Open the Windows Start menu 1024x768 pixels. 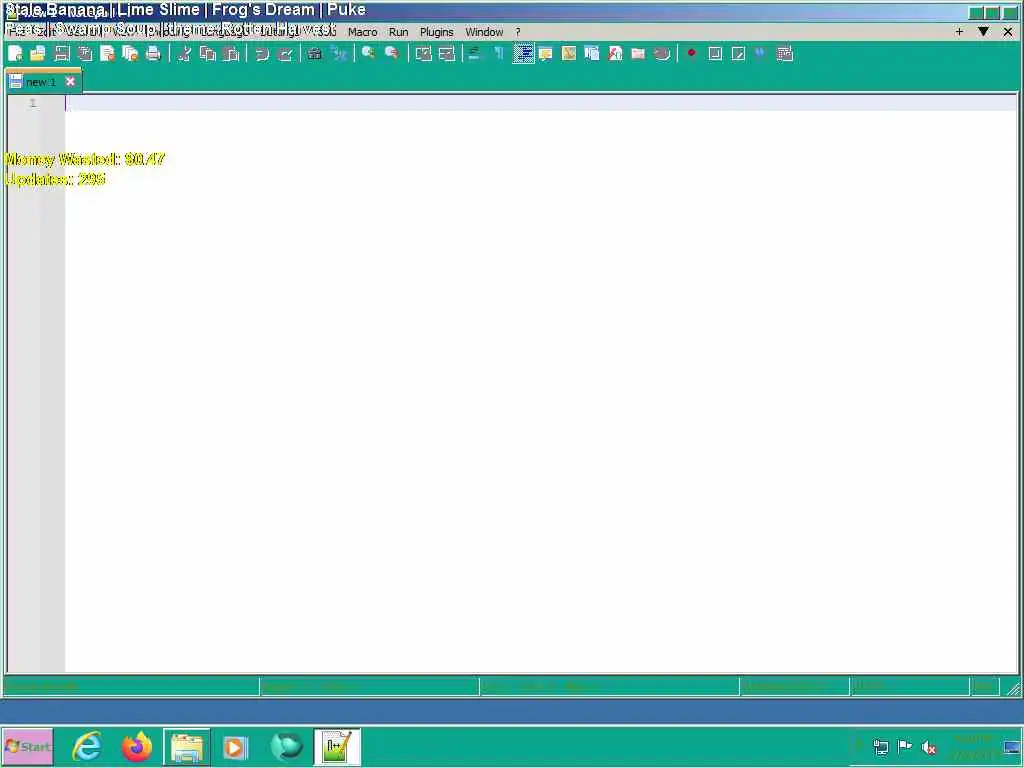[x=27, y=746]
